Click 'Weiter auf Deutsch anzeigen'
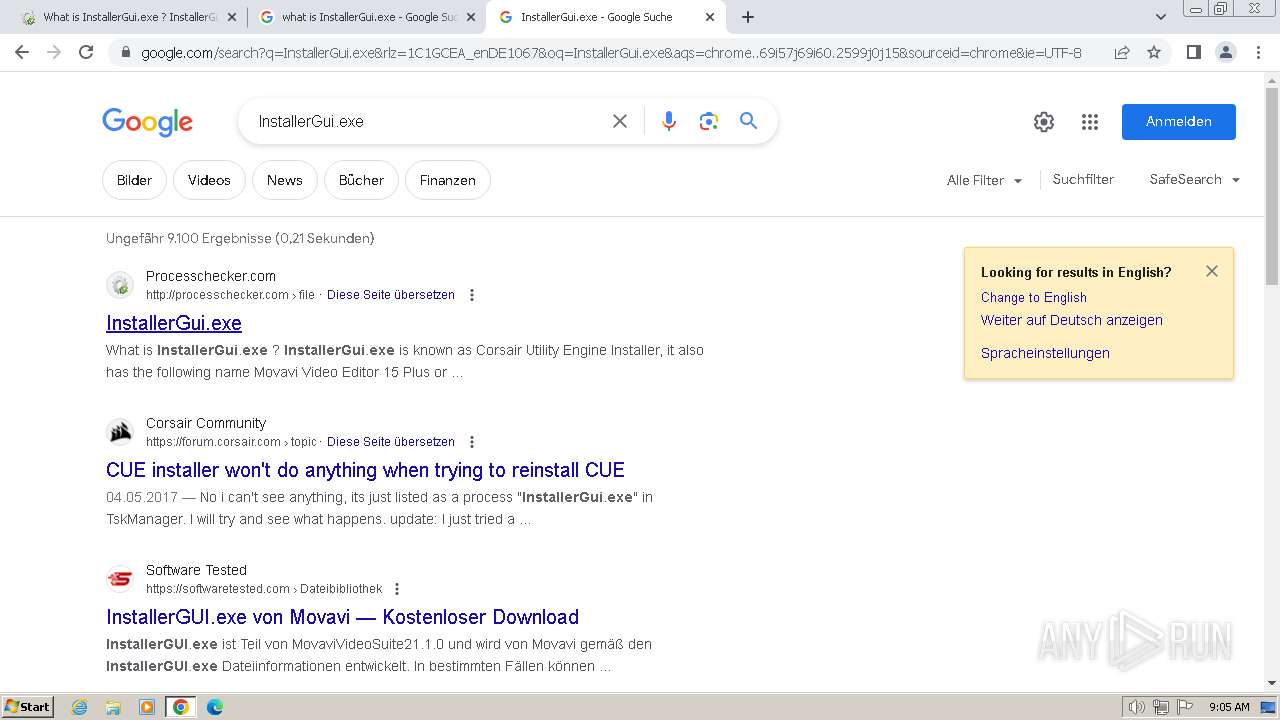1280x720 pixels. click(x=1071, y=320)
